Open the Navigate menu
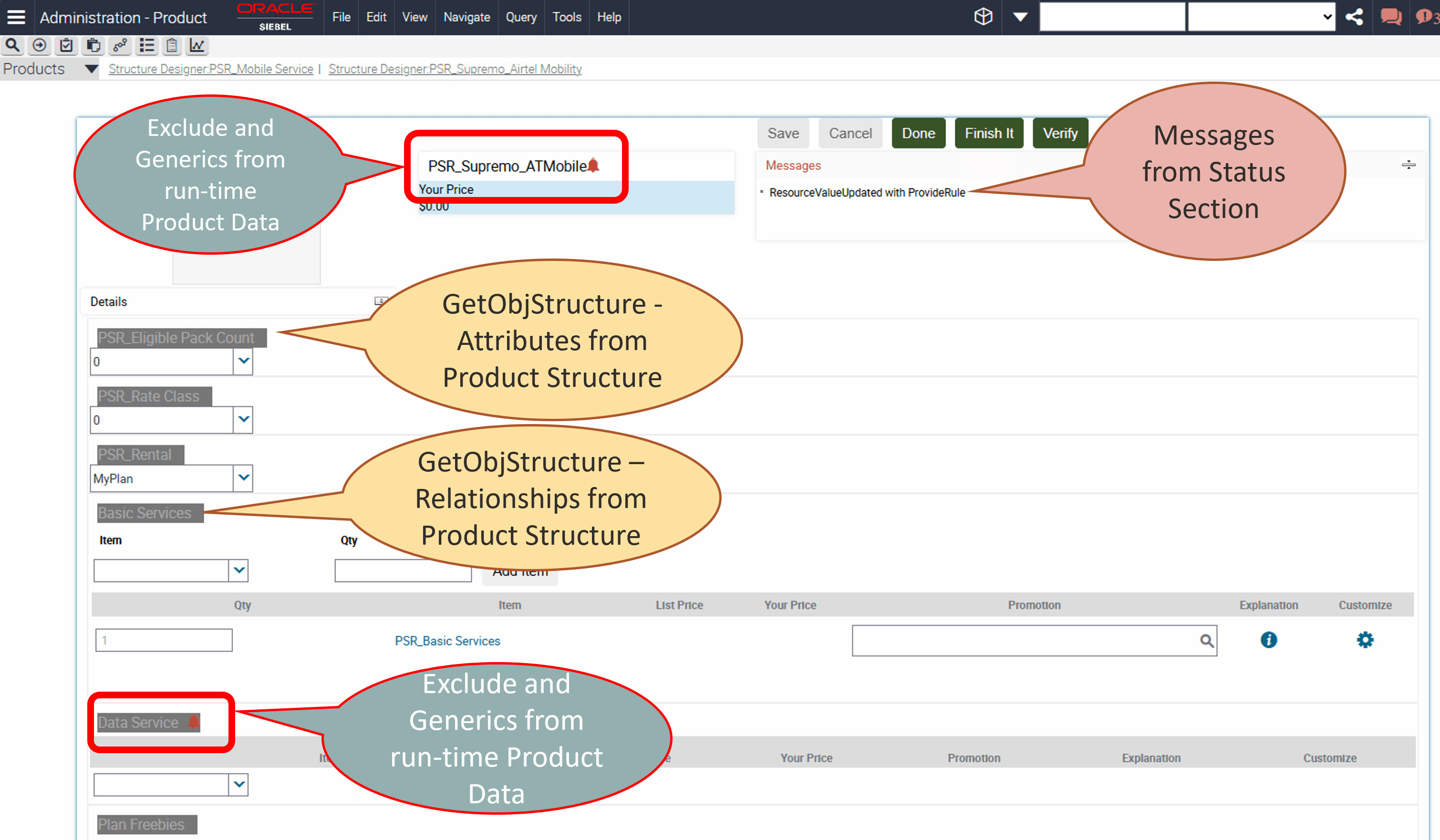The image size is (1440, 840). (x=467, y=17)
